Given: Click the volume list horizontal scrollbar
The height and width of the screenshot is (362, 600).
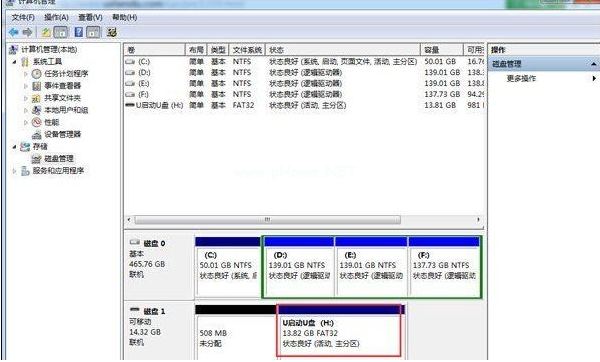Looking at the screenshot, I should [267, 220].
